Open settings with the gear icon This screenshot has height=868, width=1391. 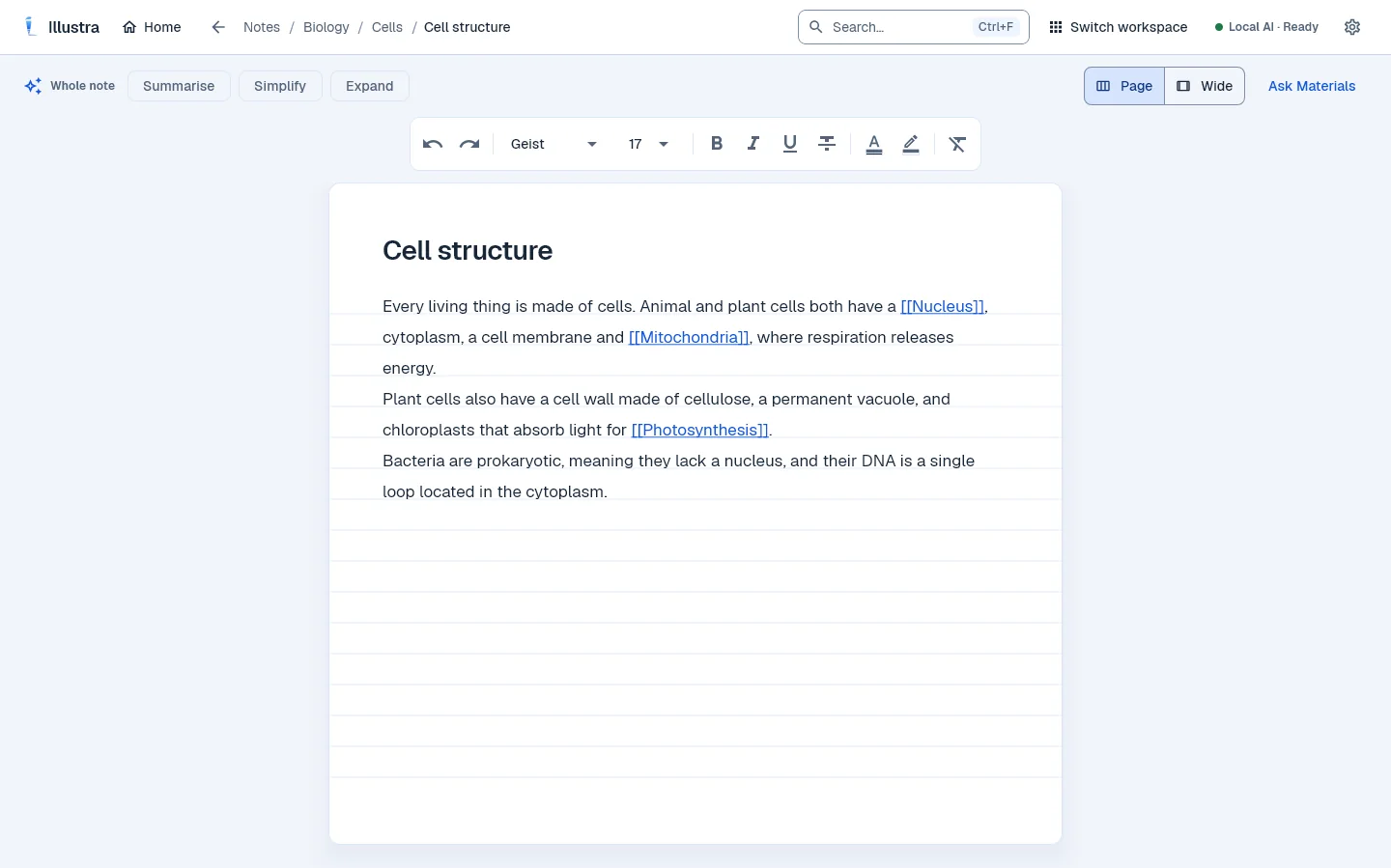pyautogui.click(x=1352, y=27)
